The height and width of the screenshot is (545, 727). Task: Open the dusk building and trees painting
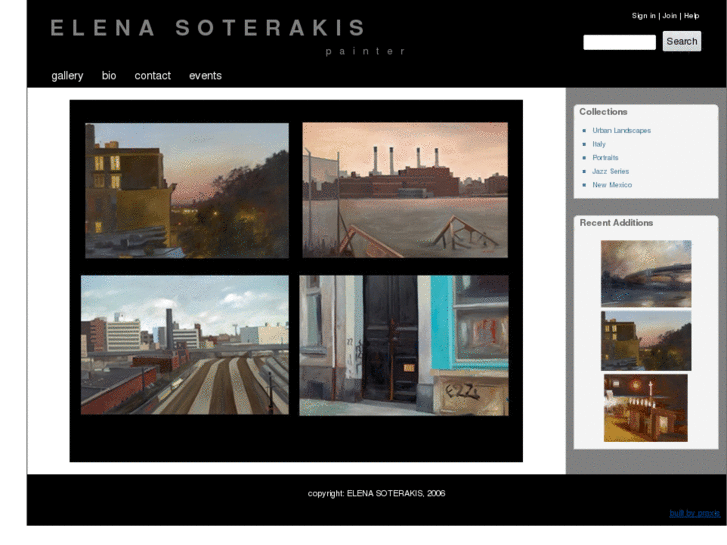187,190
